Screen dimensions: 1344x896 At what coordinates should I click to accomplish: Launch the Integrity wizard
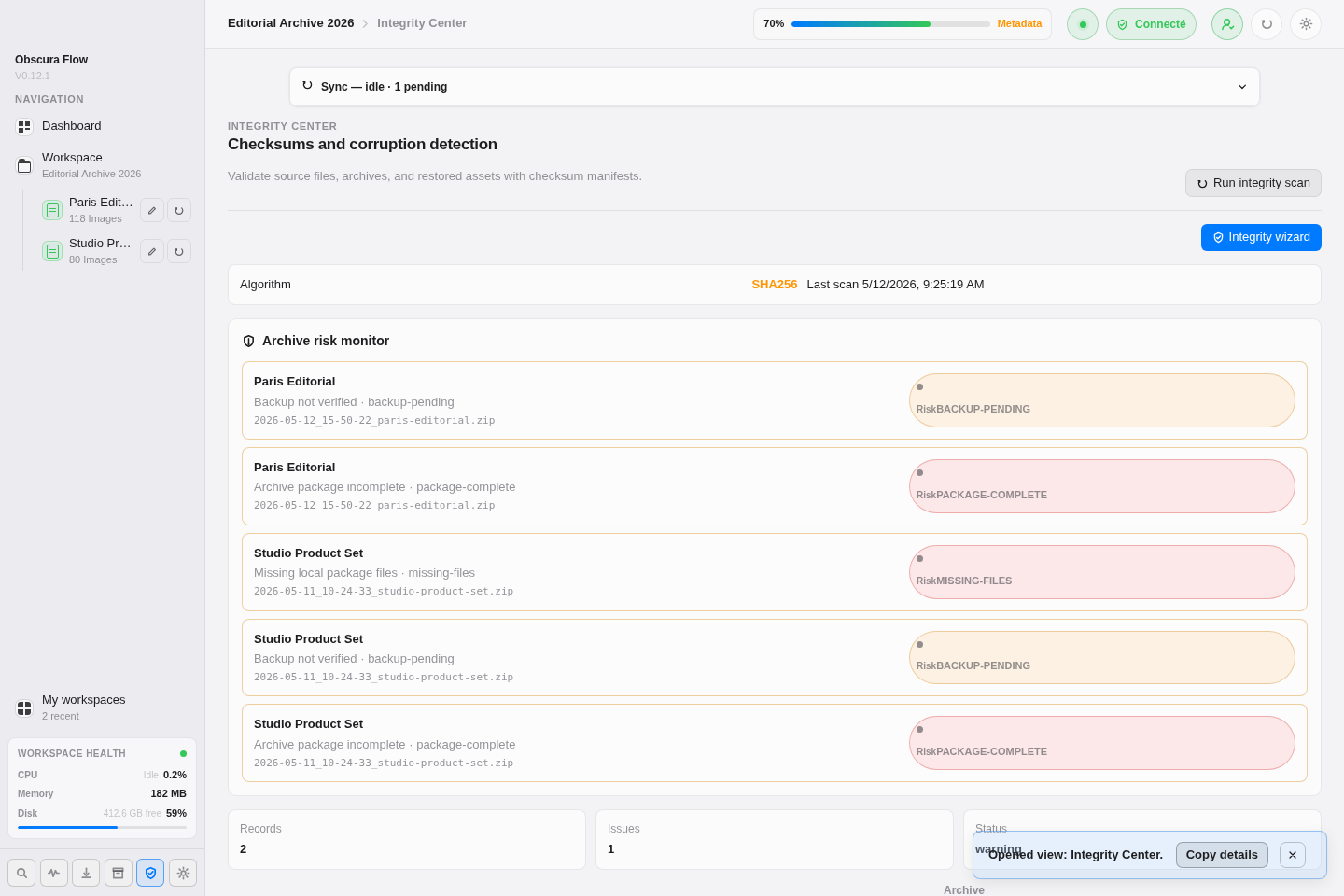(x=1261, y=237)
